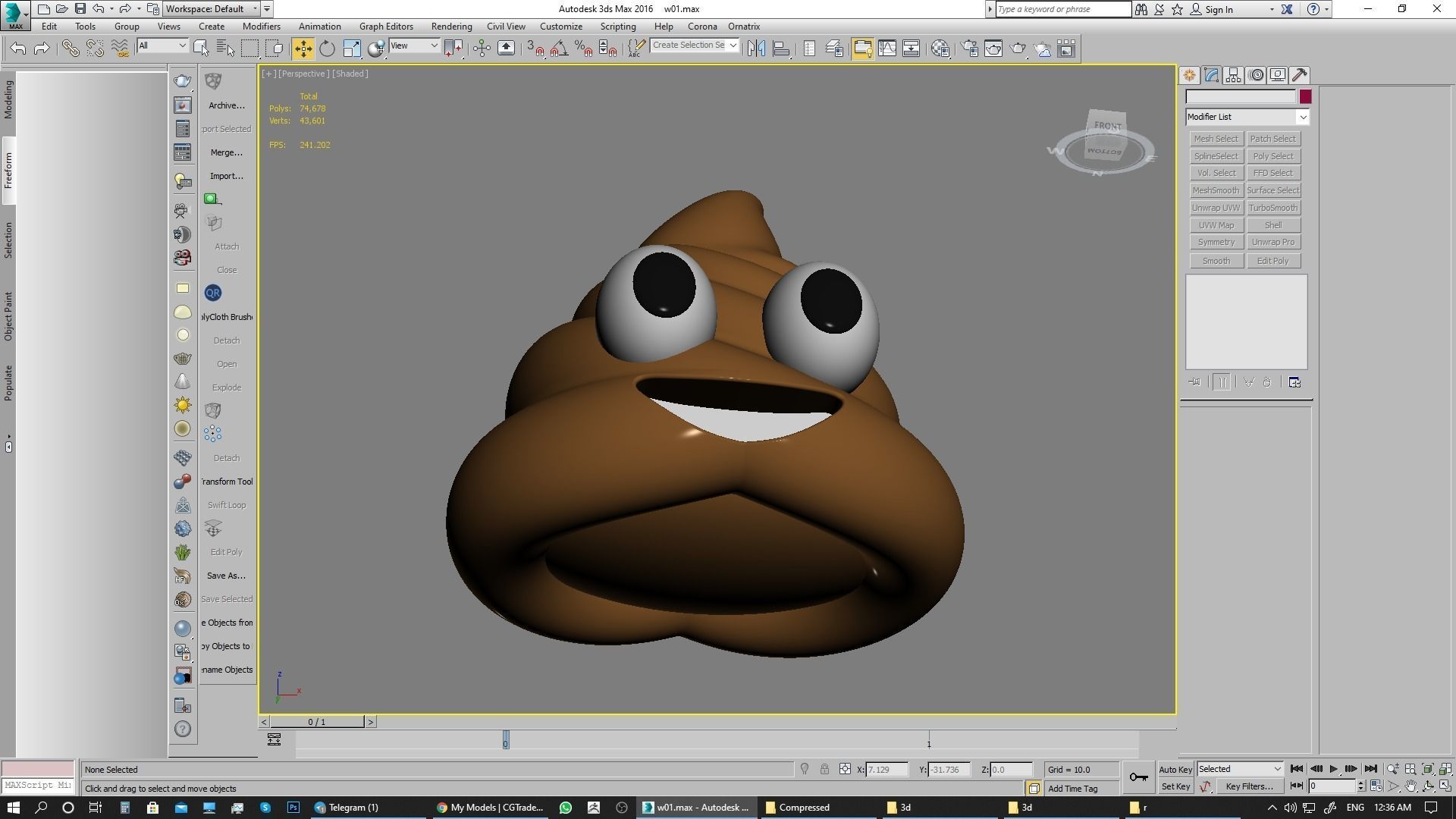Click the Undo arrow in main toolbar
This screenshot has height=819, width=1456.
tap(18, 49)
